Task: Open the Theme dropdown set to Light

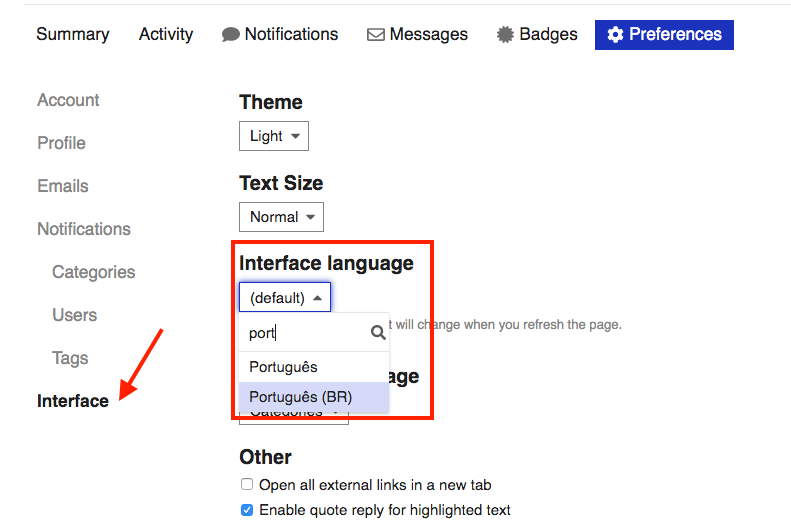Action: pos(273,136)
